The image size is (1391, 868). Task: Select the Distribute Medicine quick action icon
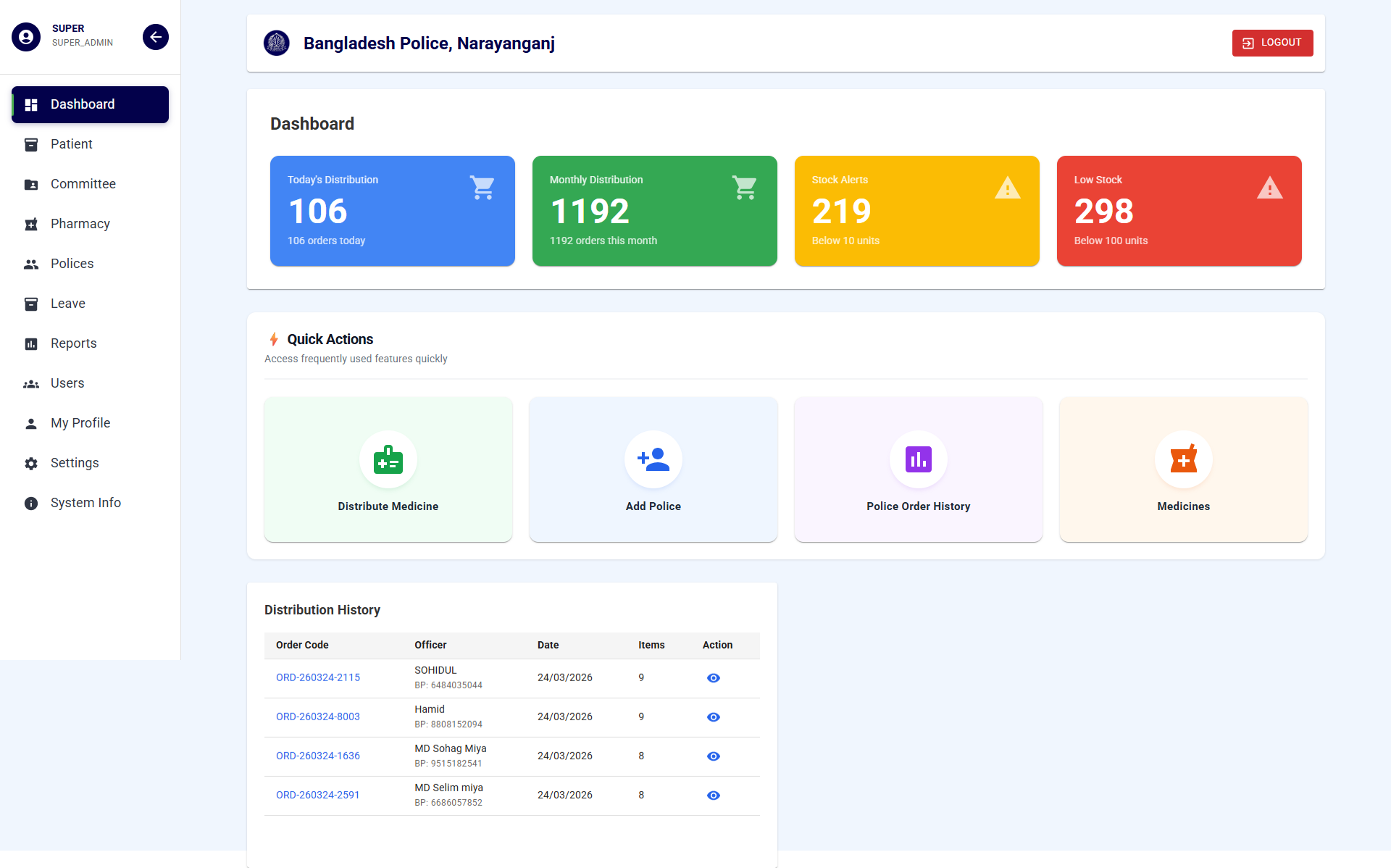coord(388,459)
